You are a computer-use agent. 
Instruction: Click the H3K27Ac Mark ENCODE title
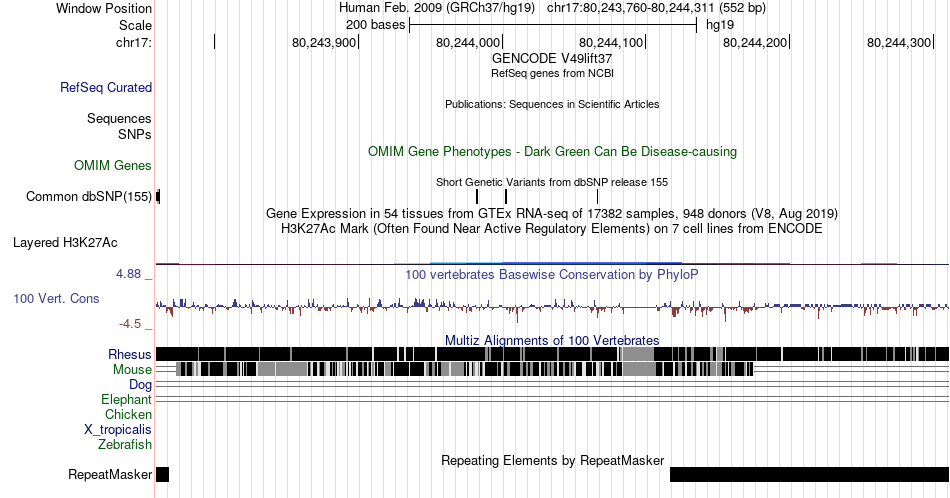pos(552,228)
